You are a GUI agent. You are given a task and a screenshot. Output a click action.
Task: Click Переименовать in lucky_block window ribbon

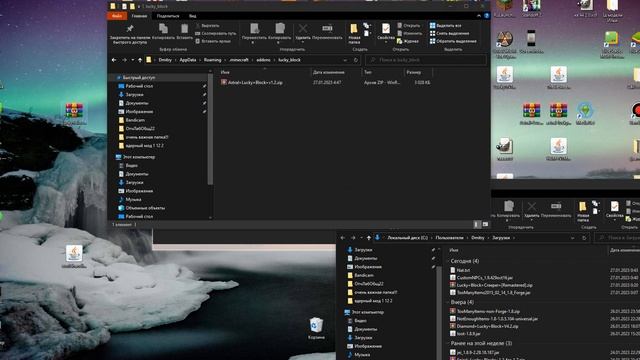coord(327,32)
